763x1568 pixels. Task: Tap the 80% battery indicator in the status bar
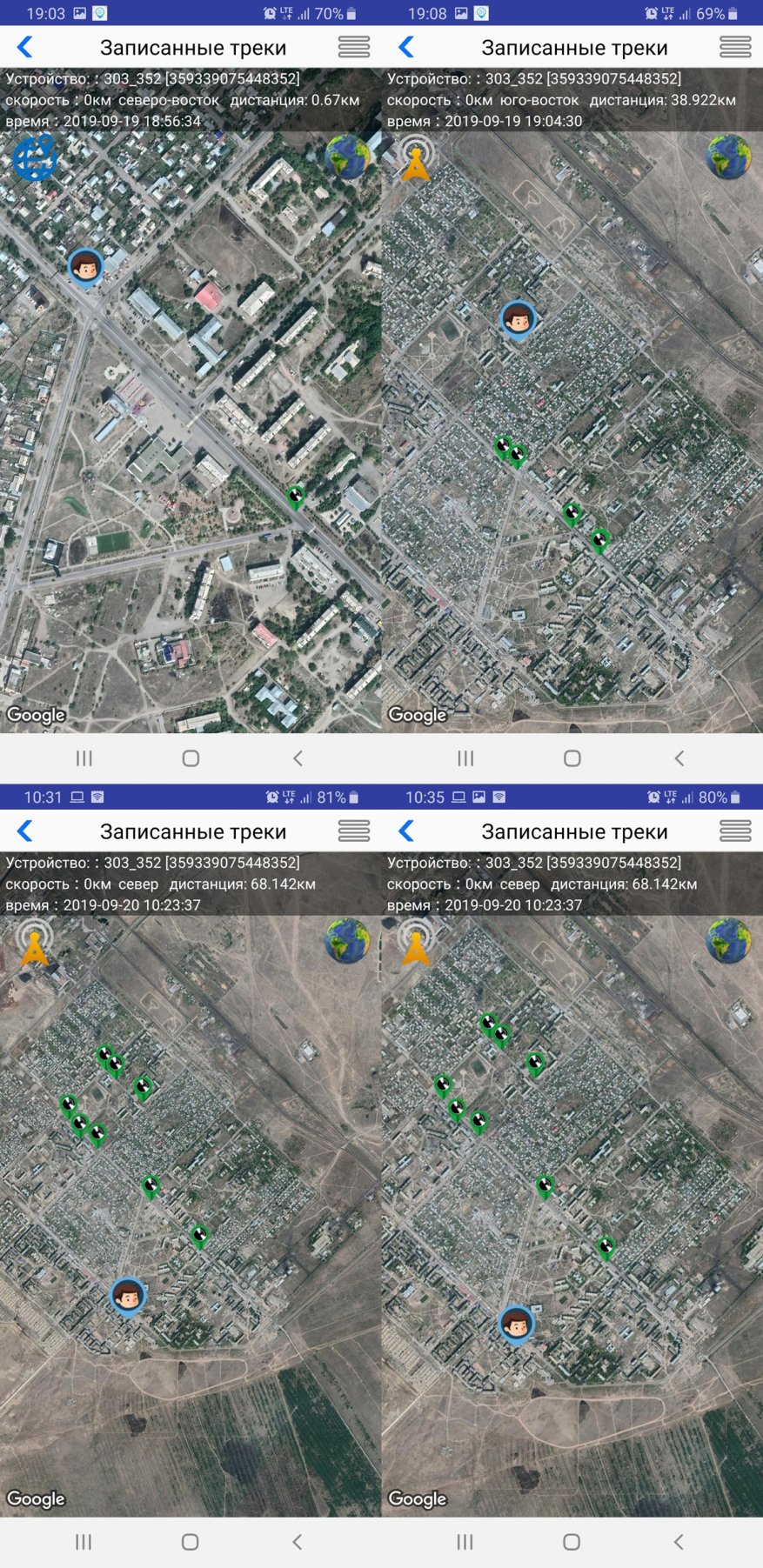pos(719,797)
